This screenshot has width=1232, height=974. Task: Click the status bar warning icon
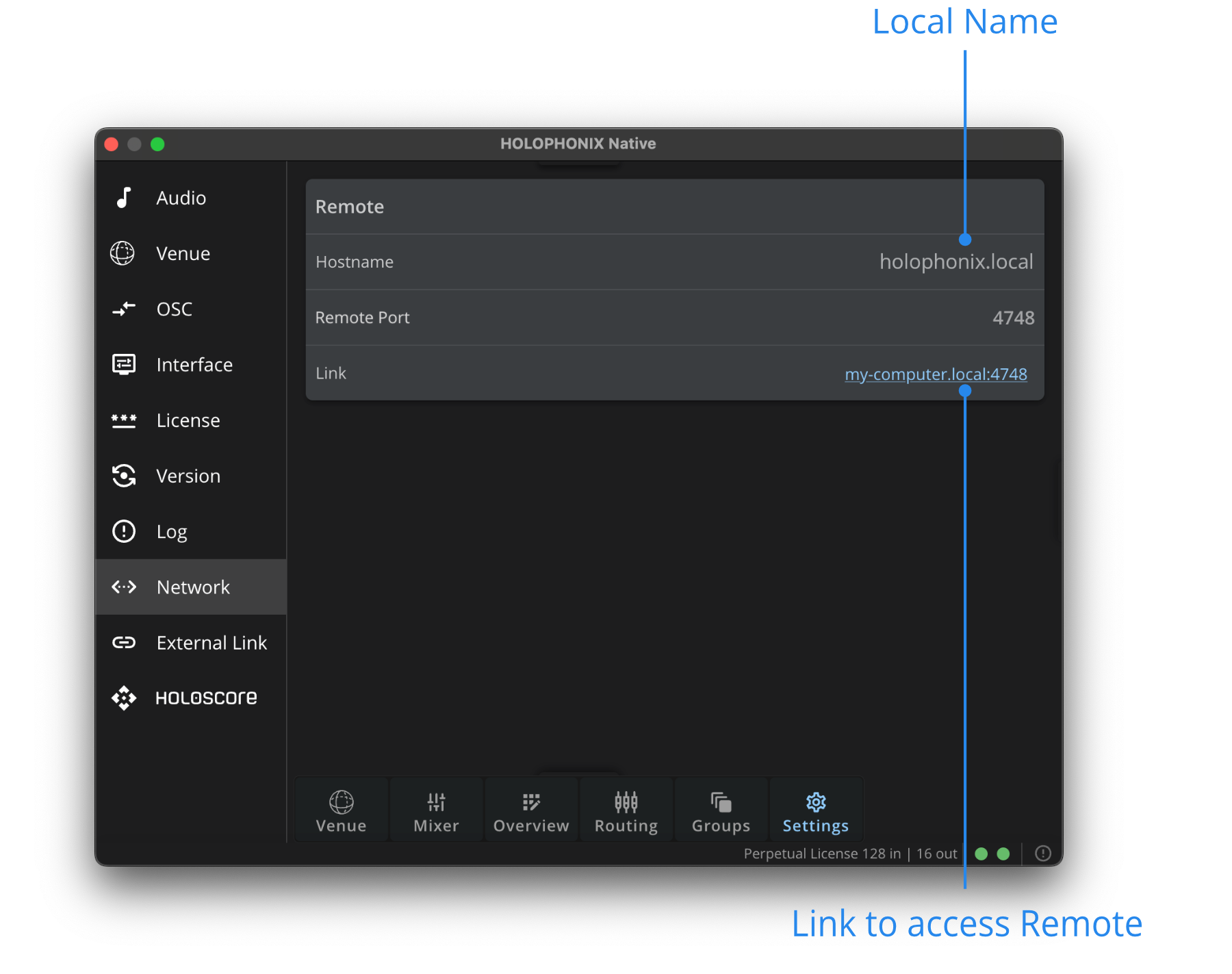point(1042,854)
